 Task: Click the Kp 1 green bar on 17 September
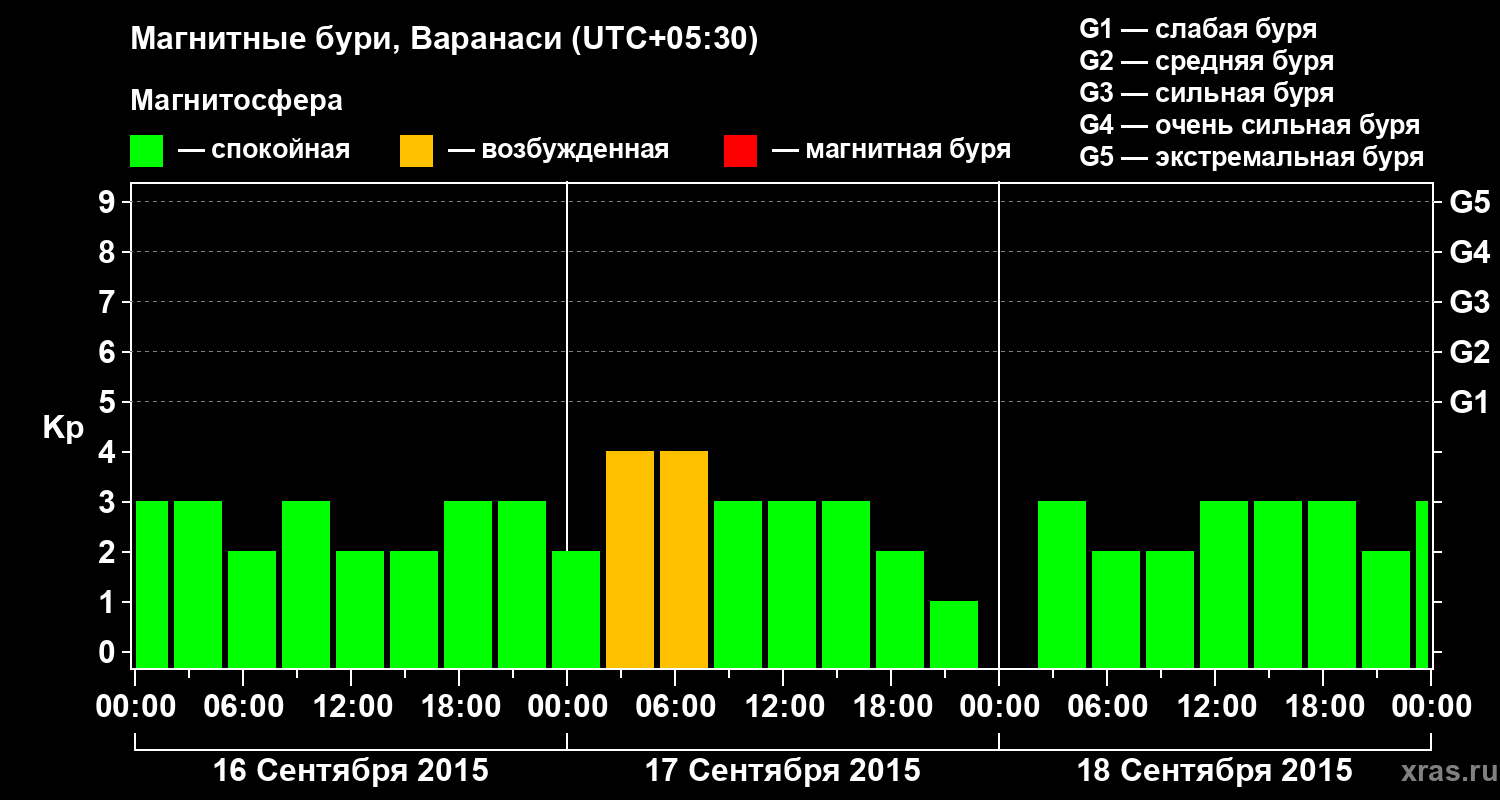click(x=954, y=634)
